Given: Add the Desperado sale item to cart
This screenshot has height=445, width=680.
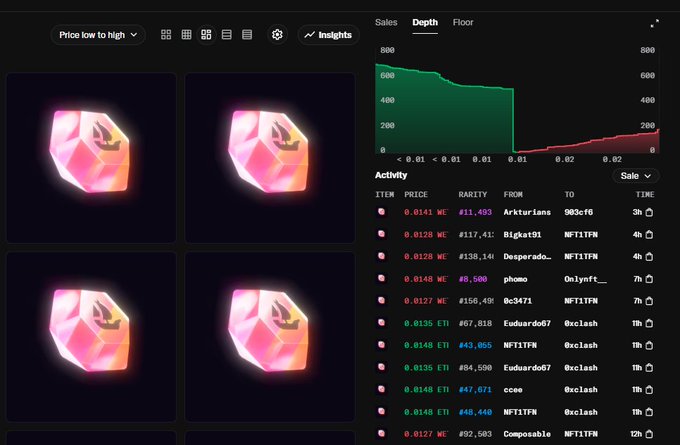Looking at the screenshot, I should coord(649,257).
